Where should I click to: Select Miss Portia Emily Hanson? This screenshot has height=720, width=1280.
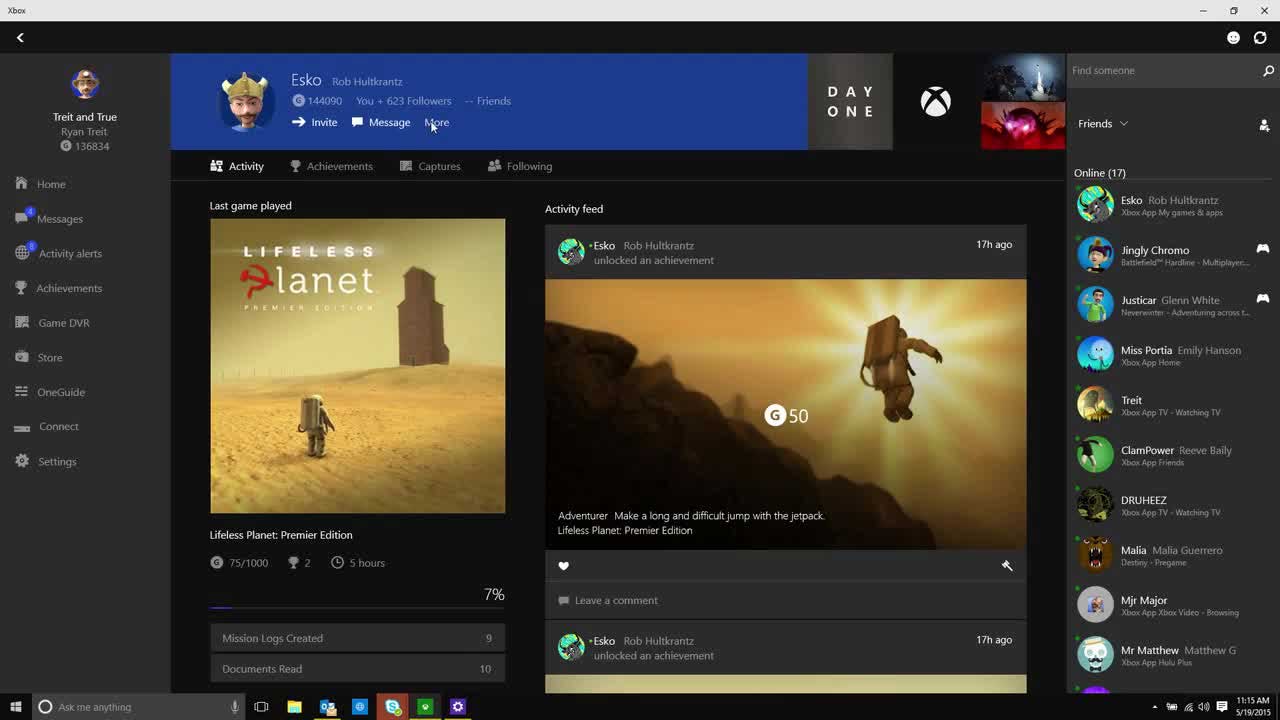coord(1173,355)
